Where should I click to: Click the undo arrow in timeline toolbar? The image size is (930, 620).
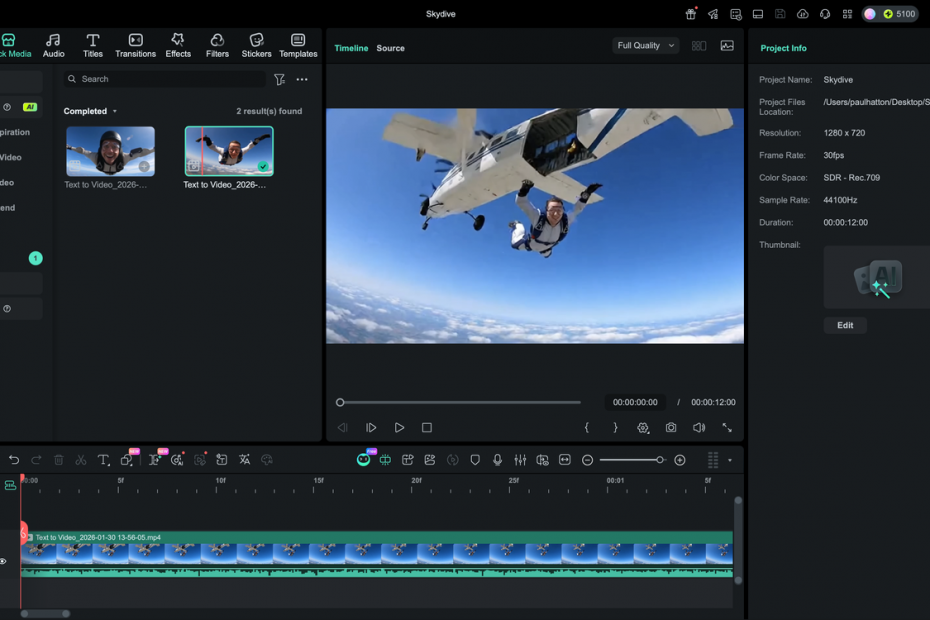(14, 460)
